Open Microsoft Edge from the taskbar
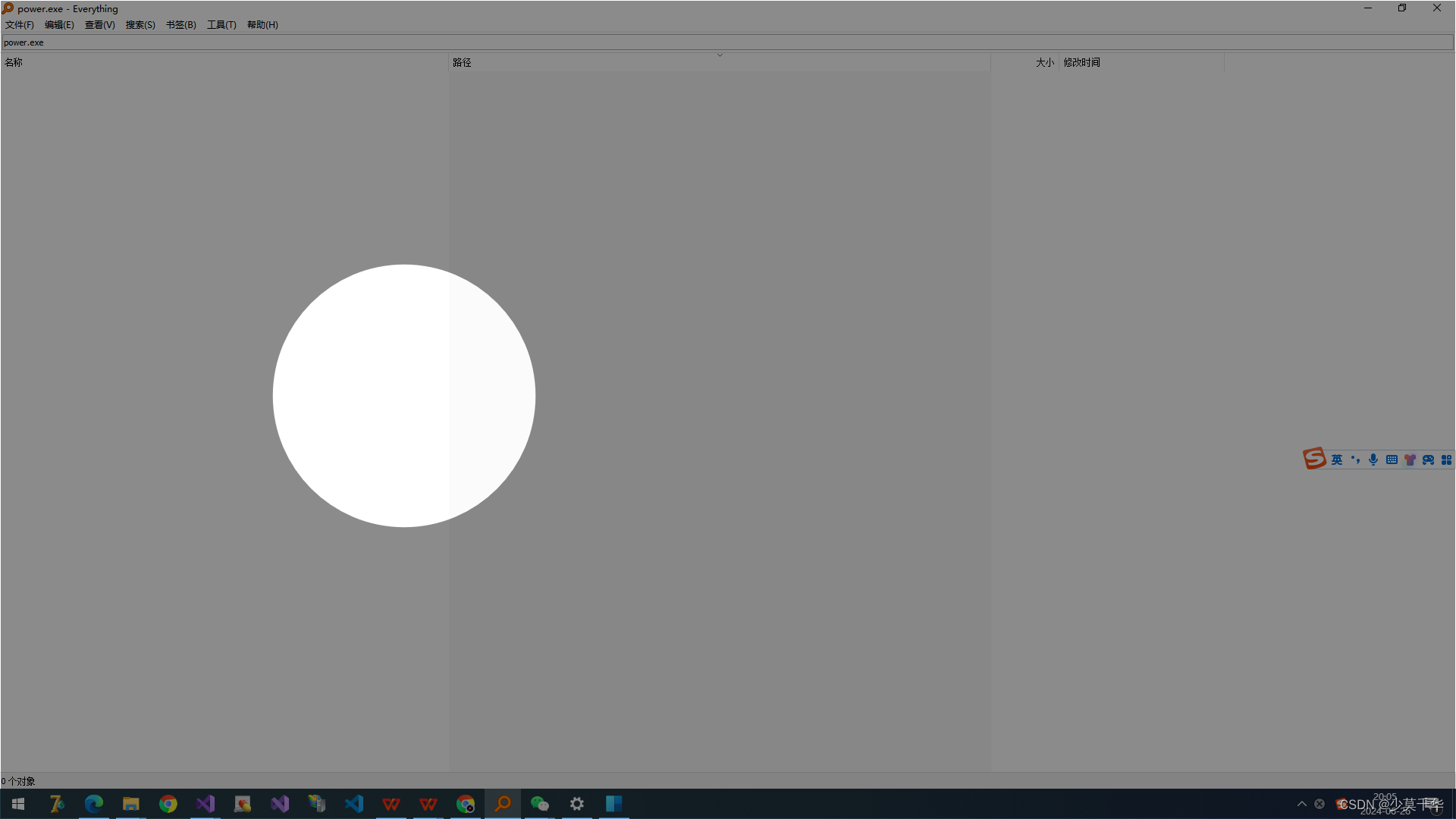This screenshot has width=1456, height=819. tap(94, 804)
